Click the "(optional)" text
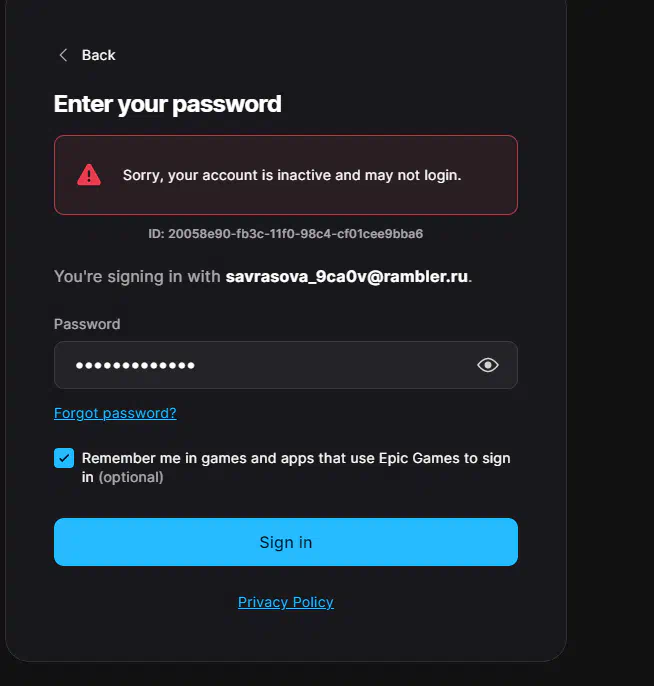The height and width of the screenshot is (686, 654). pyautogui.click(x=130, y=477)
